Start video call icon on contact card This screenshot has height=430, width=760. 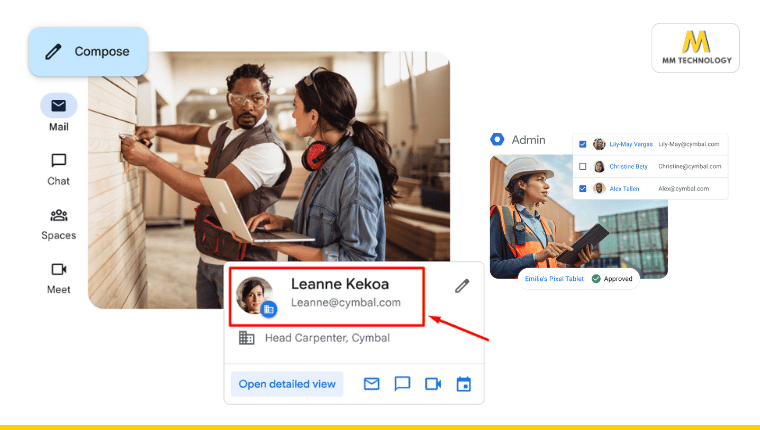[433, 384]
